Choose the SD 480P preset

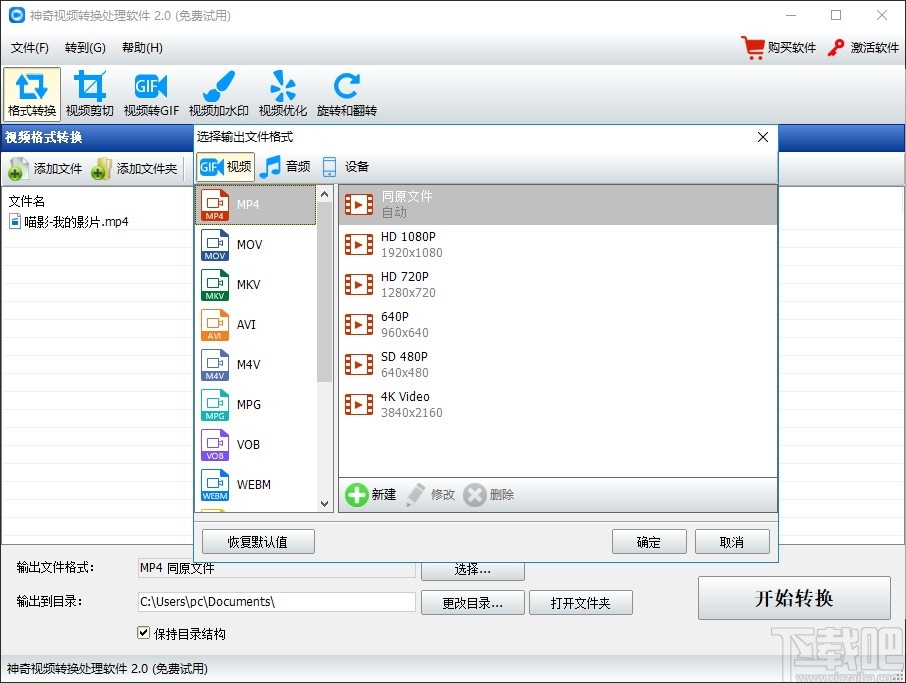(558, 365)
